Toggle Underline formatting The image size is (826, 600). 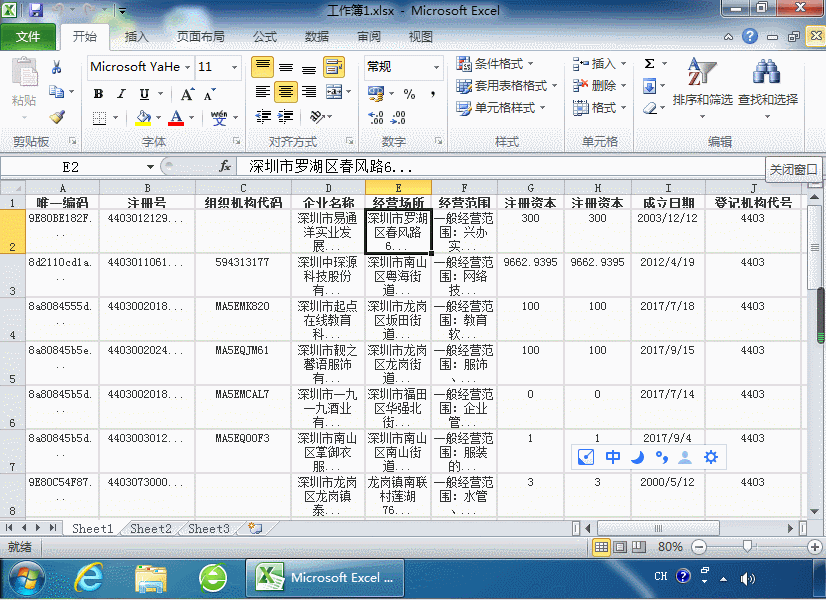(x=144, y=94)
